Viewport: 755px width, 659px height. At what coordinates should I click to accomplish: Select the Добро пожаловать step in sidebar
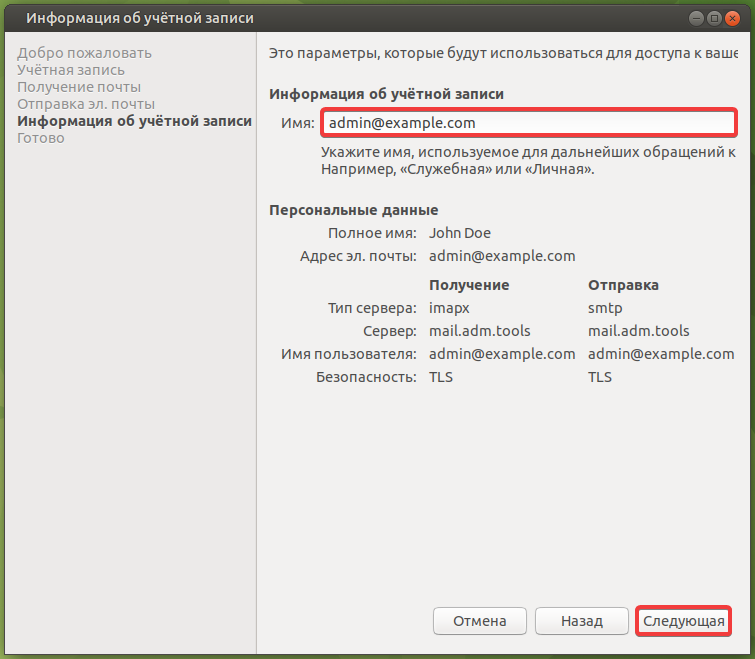(84, 53)
